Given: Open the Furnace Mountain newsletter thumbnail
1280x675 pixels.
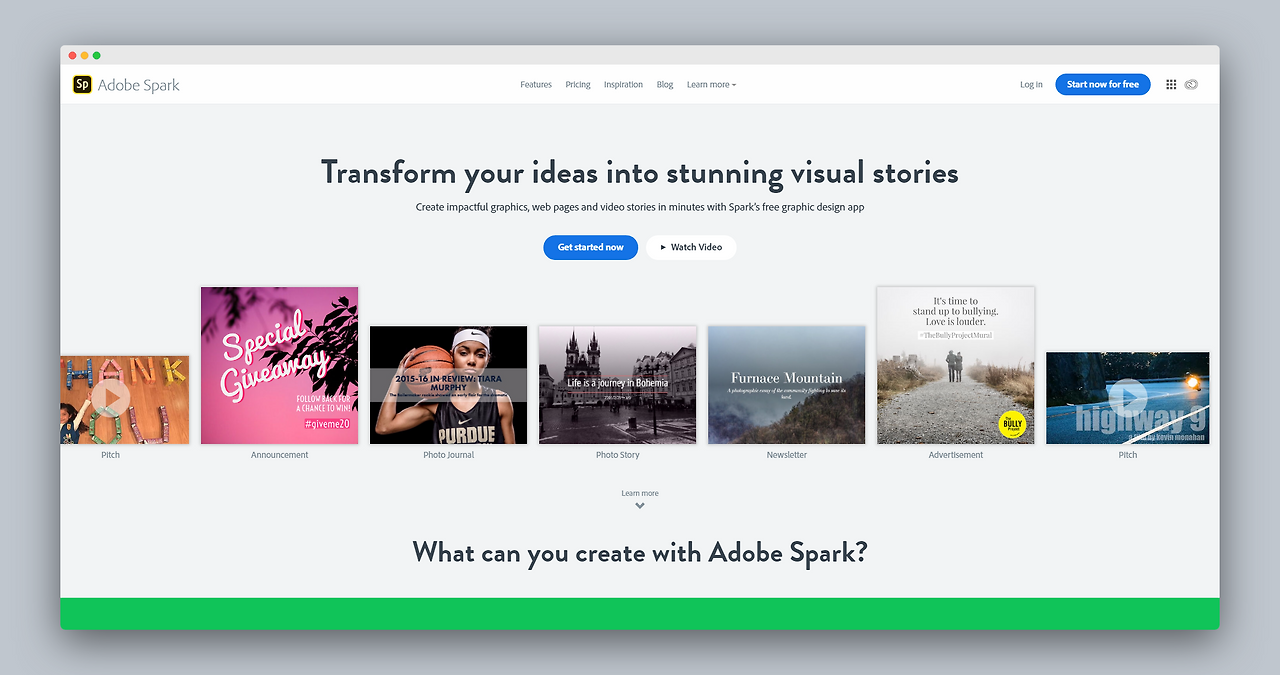Looking at the screenshot, I should tap(787, 385).
